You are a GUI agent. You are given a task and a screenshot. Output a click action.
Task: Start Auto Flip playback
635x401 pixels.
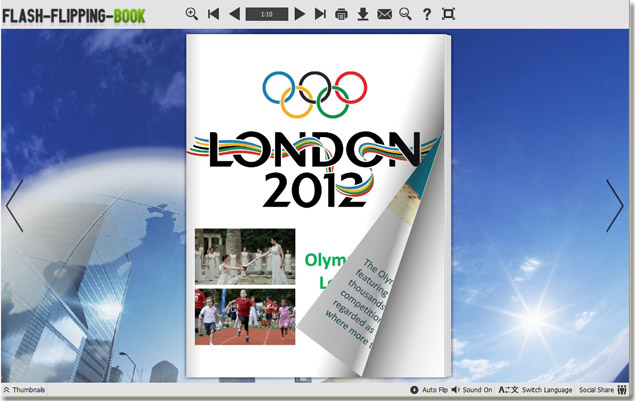pyautogui.click(x=429, y=390)
